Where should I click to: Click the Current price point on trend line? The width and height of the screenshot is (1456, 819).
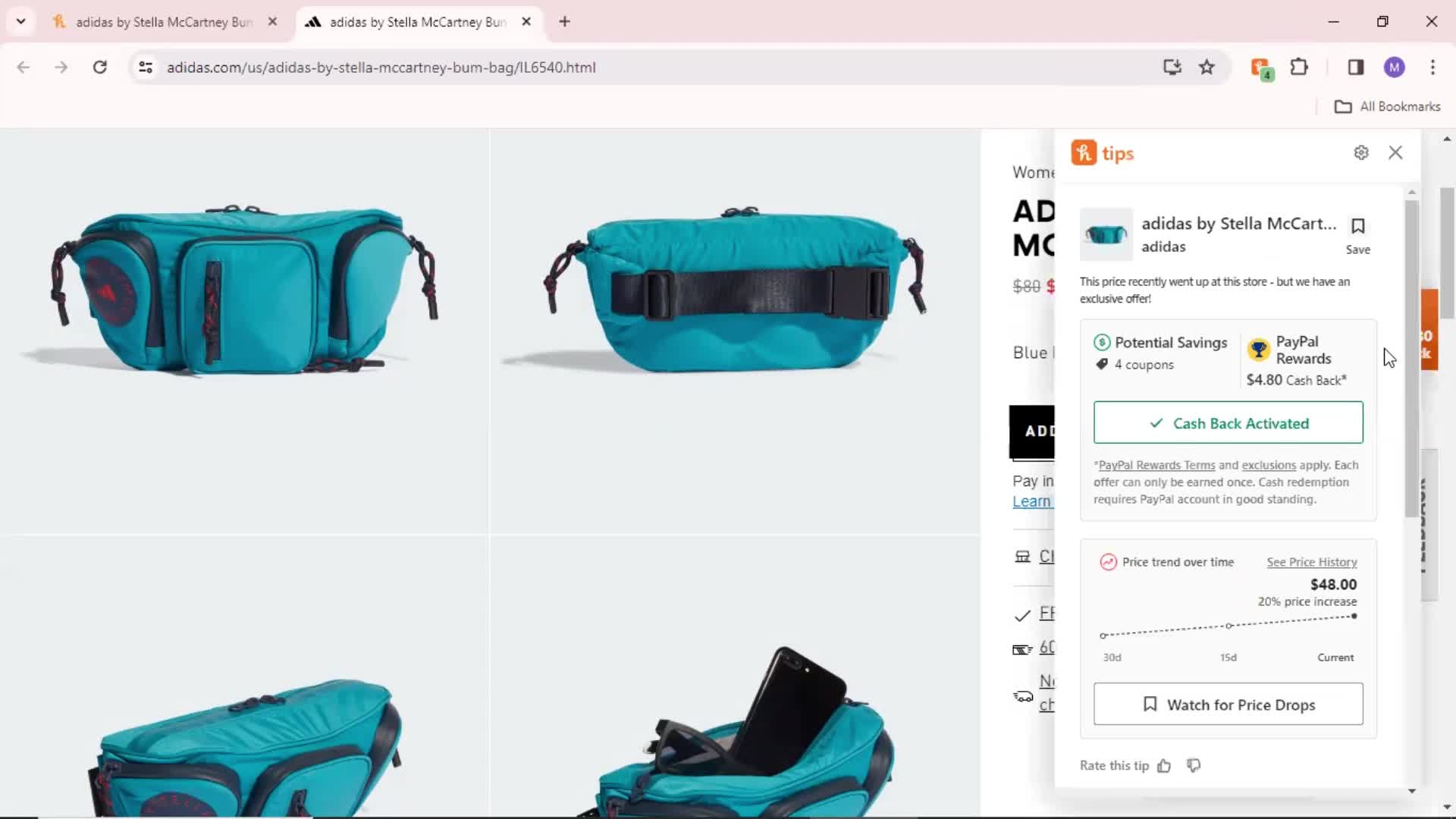(x=1354, y=617)
